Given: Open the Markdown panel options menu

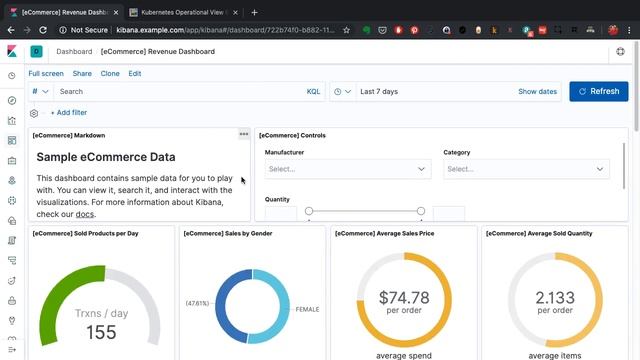Looking at the screenshot, I should [x=244, y=134].
